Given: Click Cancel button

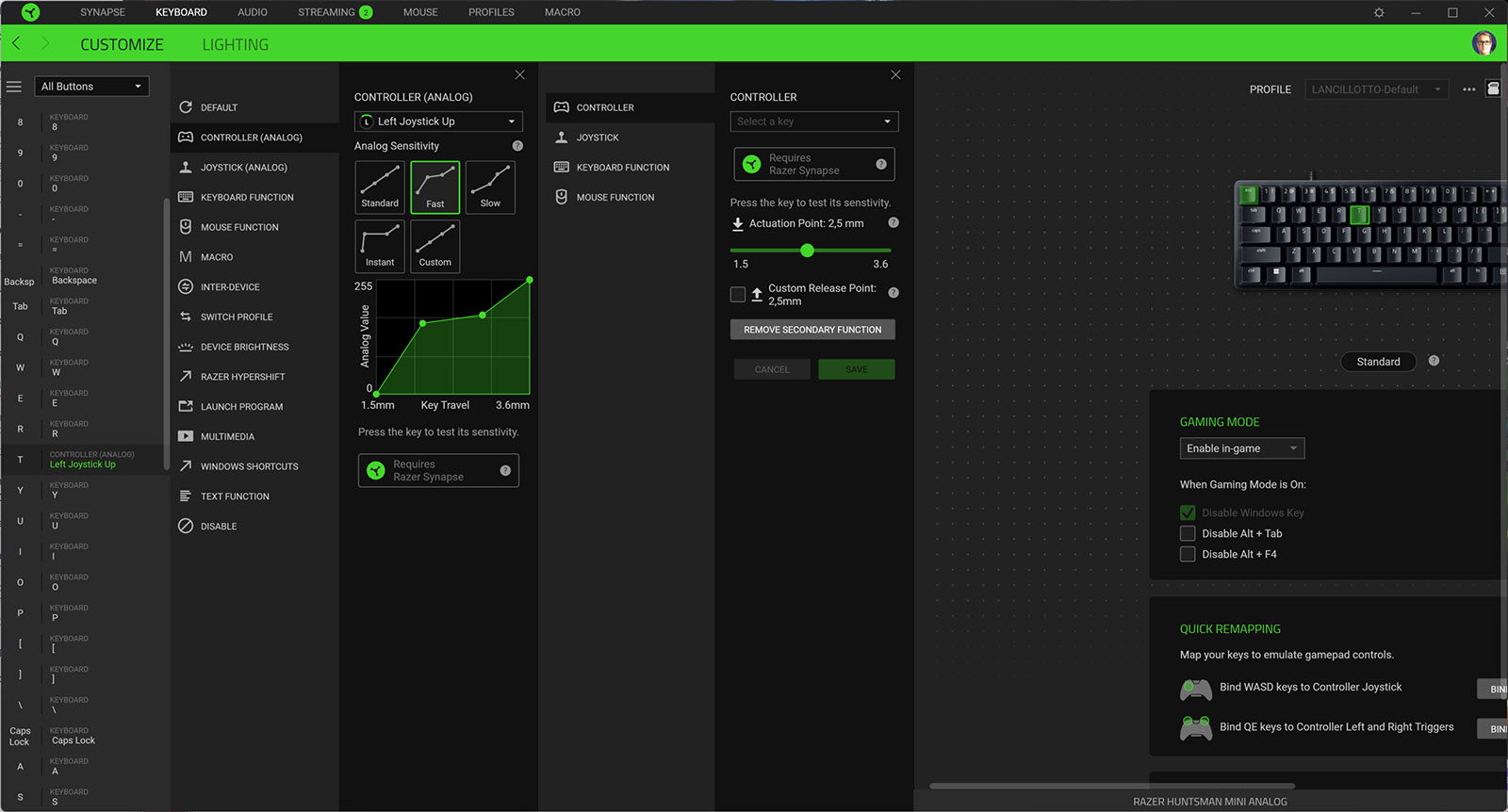Looking at the screenshot, I should coord(772,369).
